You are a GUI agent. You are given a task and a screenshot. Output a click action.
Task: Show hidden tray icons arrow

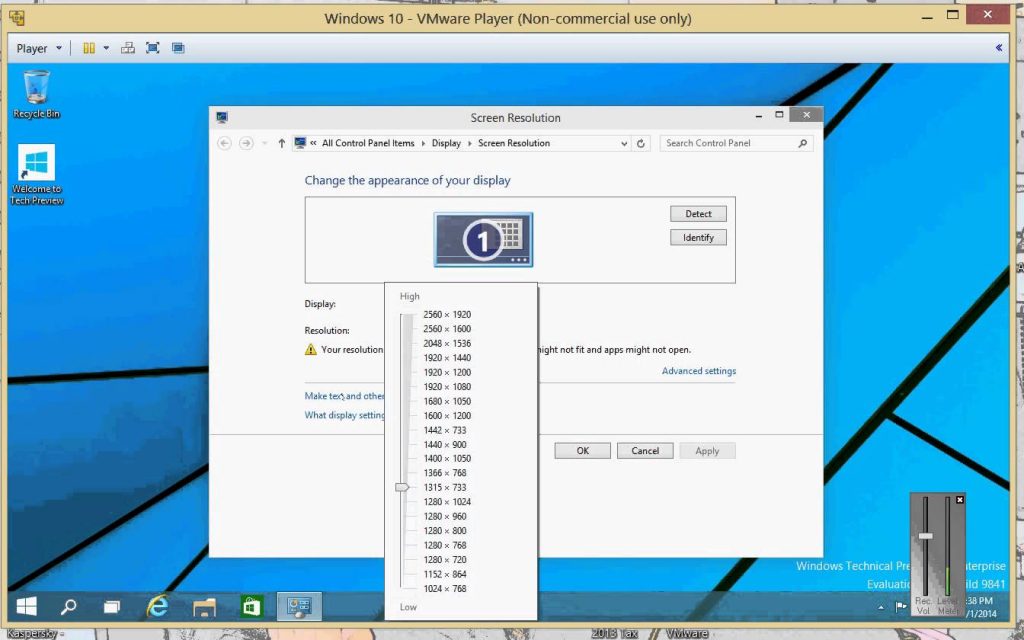click(881, 607)
